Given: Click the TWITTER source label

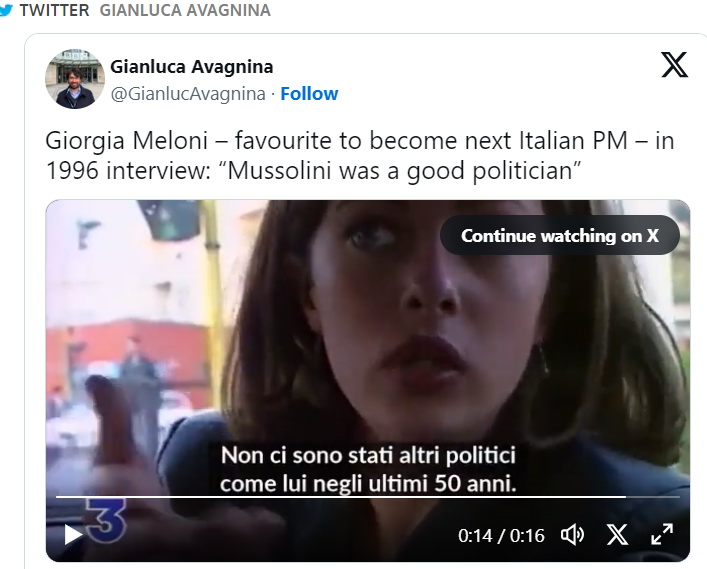Looking at the screenshot, I should [56, 10].
